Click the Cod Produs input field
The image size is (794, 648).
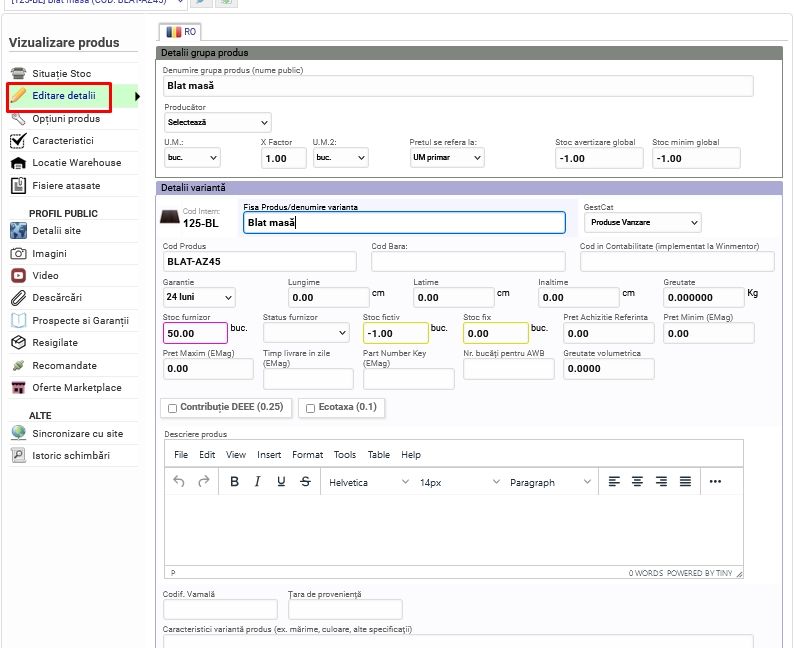tap(259, 262)
